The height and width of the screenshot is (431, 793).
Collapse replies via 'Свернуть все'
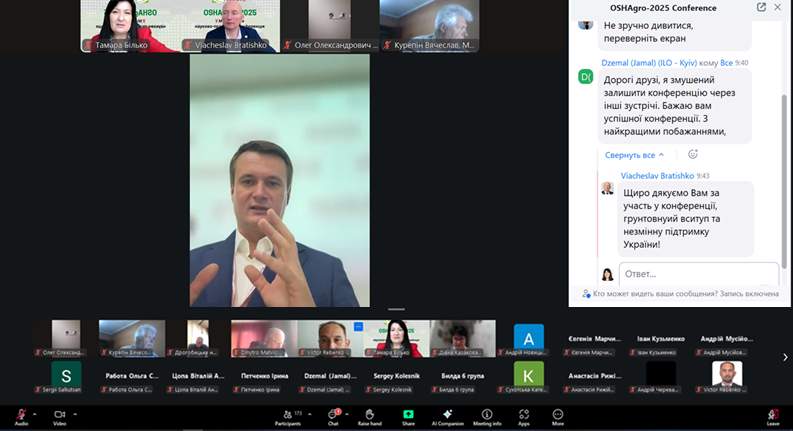click(x=634, y=155)
